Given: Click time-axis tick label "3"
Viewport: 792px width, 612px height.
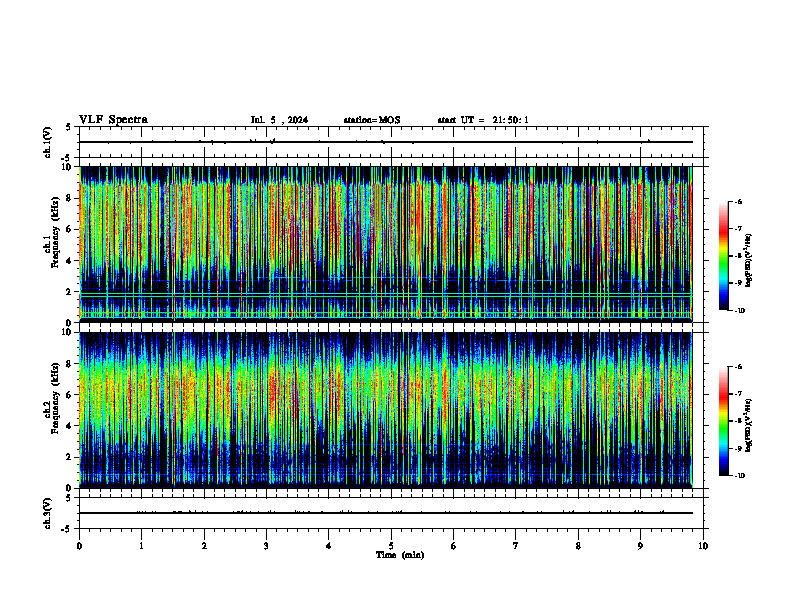Looking at the screenshot, I should pyautogui.click(x=266, y=546).
